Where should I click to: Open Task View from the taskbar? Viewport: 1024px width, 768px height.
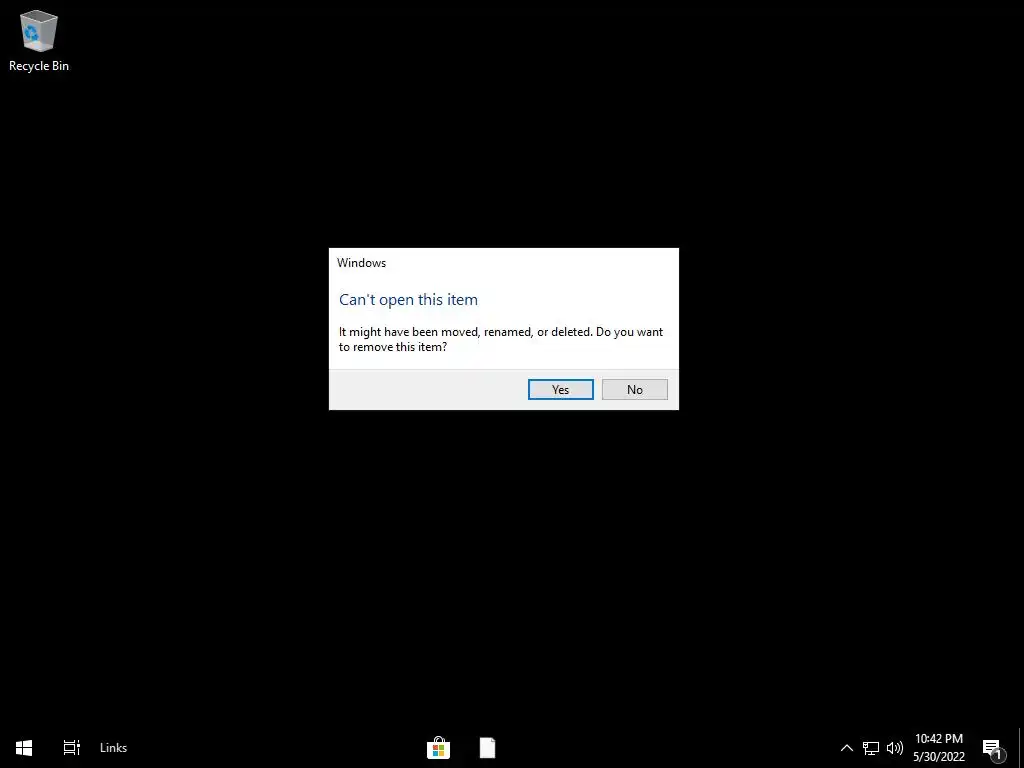[72, 747]
